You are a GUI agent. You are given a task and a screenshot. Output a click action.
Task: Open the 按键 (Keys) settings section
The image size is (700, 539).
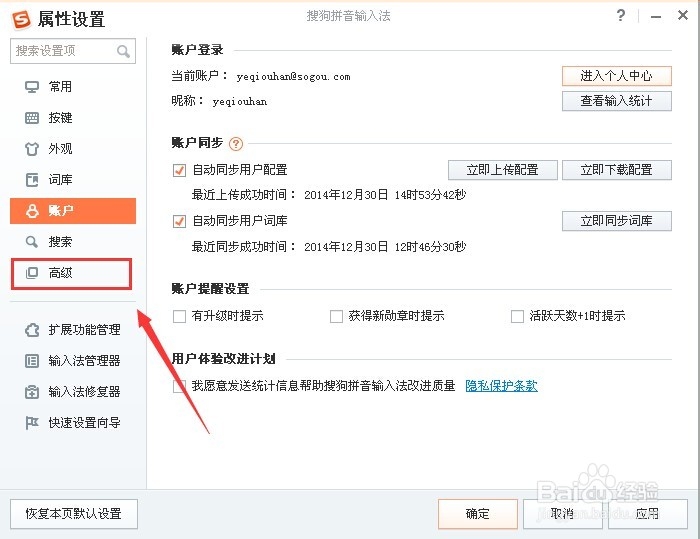click(60, 118)
